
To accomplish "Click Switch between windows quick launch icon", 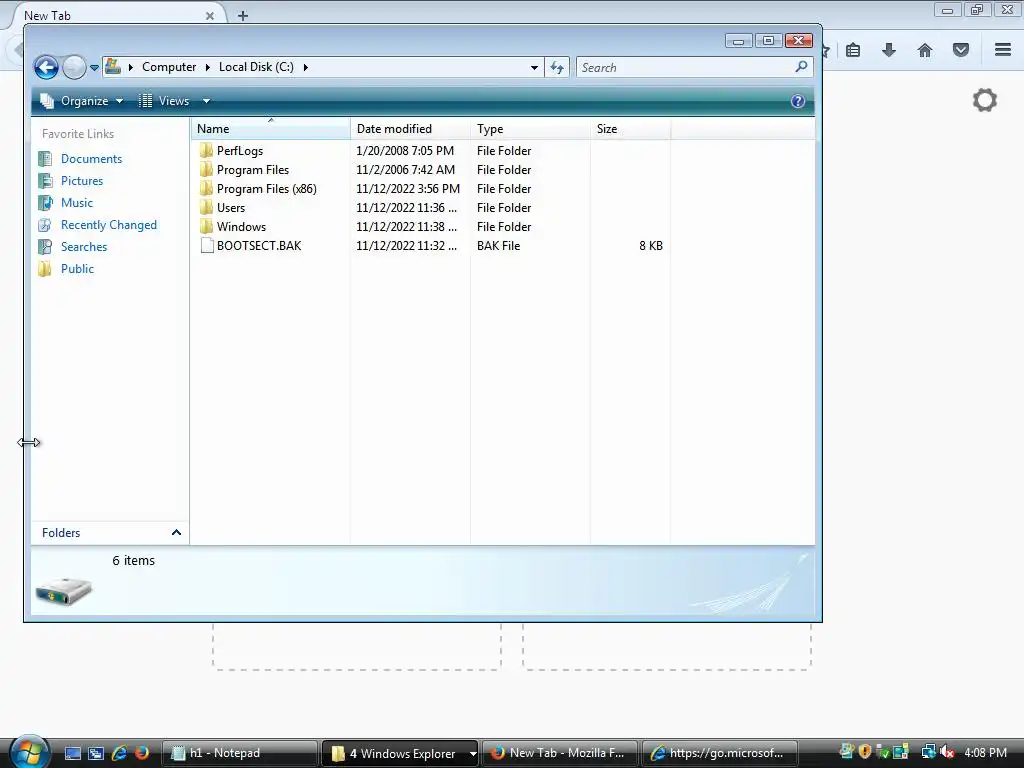I will (96, 753).
